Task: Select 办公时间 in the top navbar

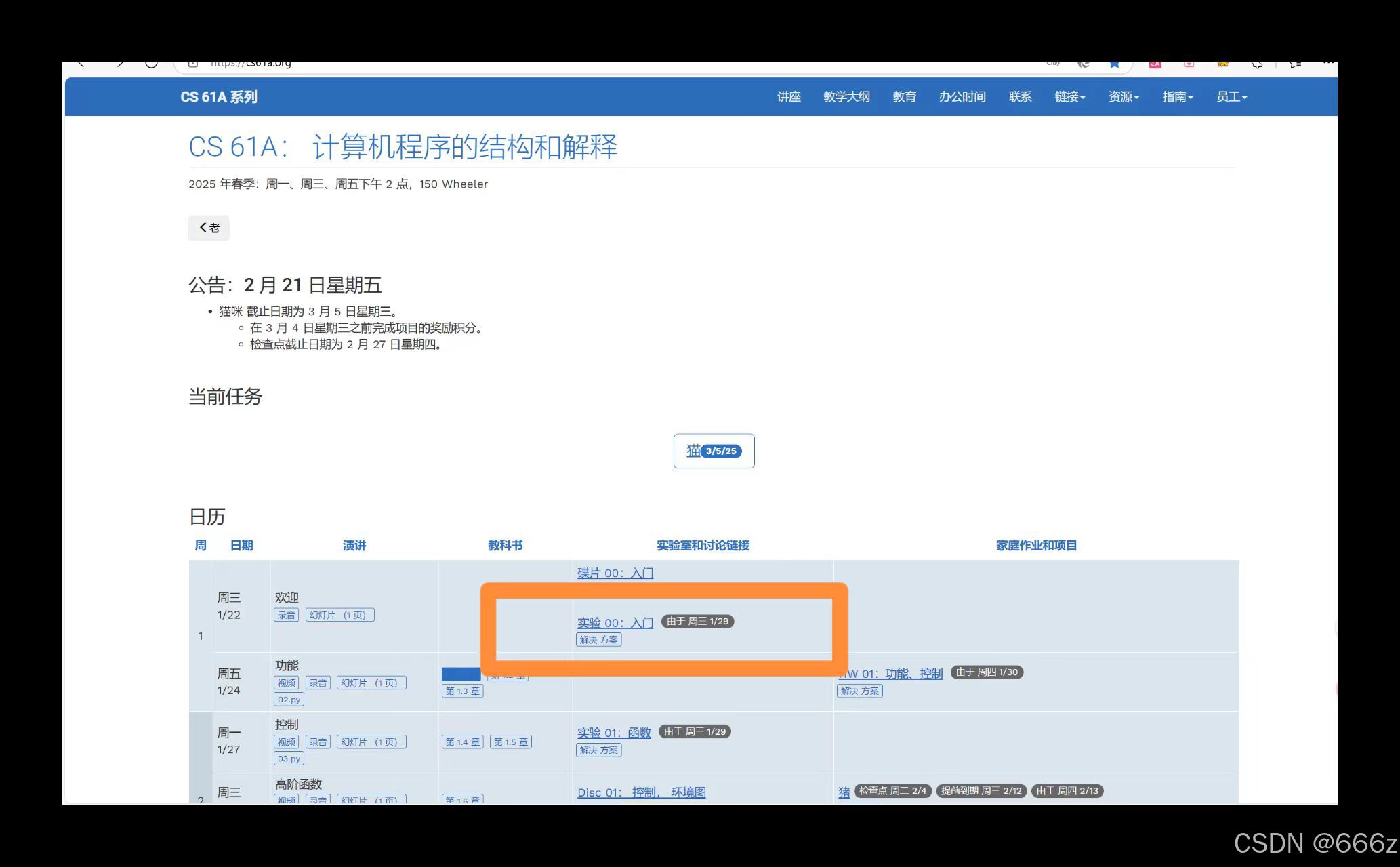Action: click(x=962, y=97)
